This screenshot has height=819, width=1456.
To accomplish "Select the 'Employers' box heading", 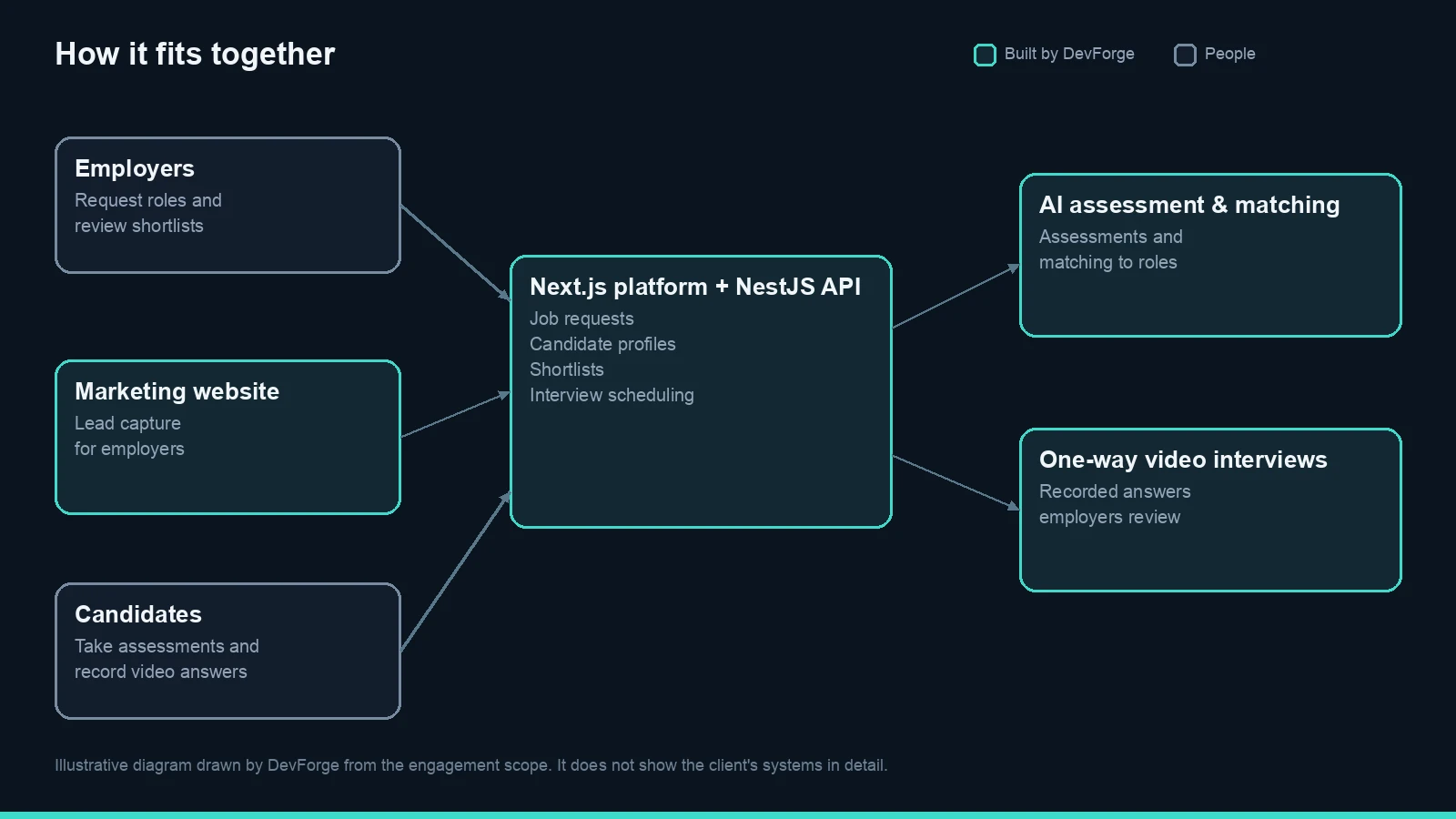I will (x=135, y=169).
